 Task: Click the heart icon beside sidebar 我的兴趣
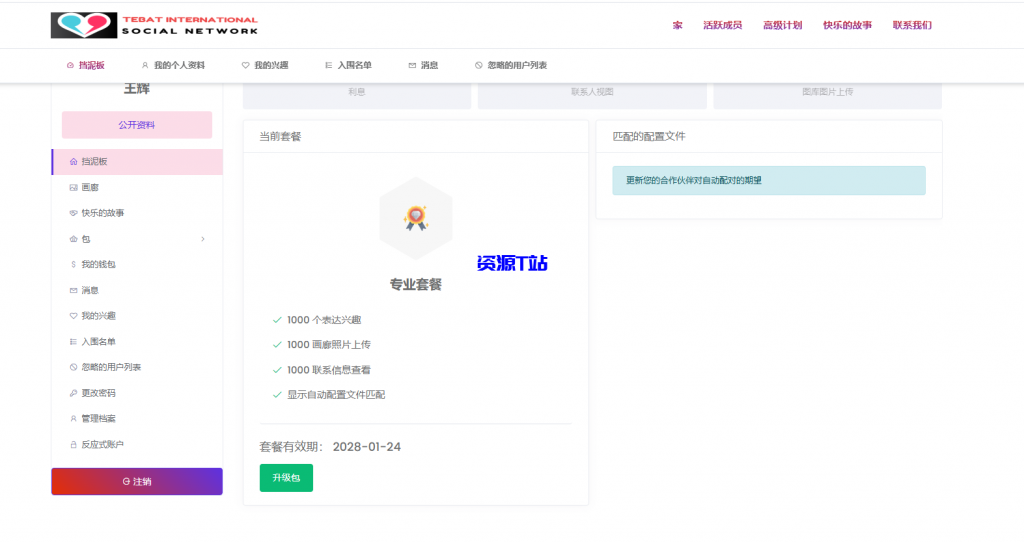click(x=73, y=316)
